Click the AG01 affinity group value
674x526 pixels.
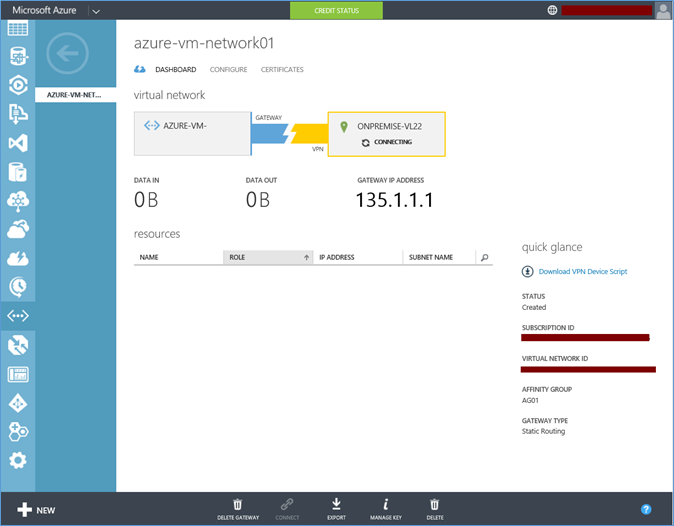coord(530,400)
